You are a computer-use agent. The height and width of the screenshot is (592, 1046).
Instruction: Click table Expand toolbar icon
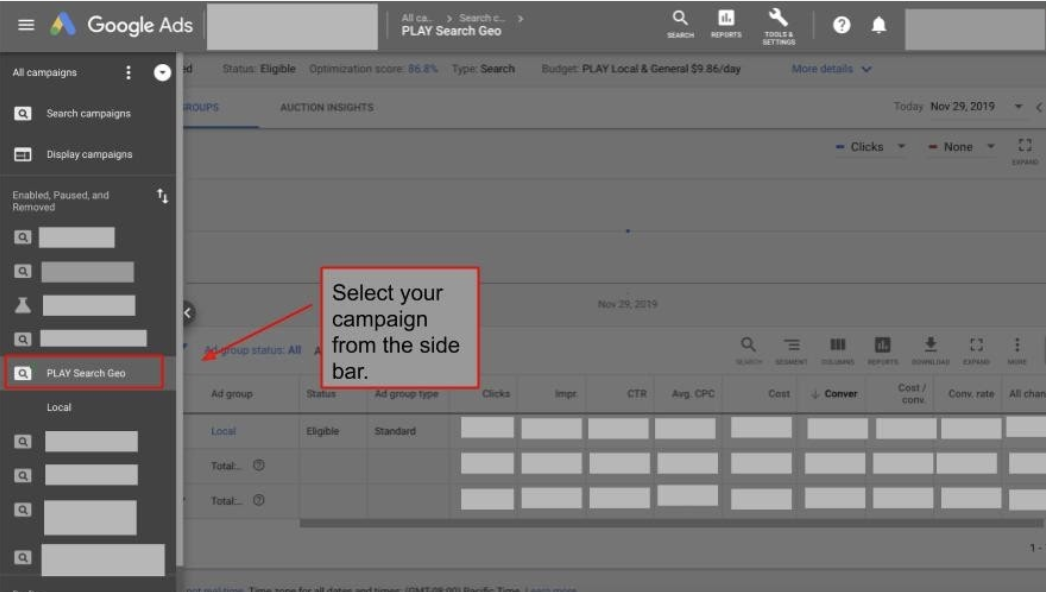[976, 350]
